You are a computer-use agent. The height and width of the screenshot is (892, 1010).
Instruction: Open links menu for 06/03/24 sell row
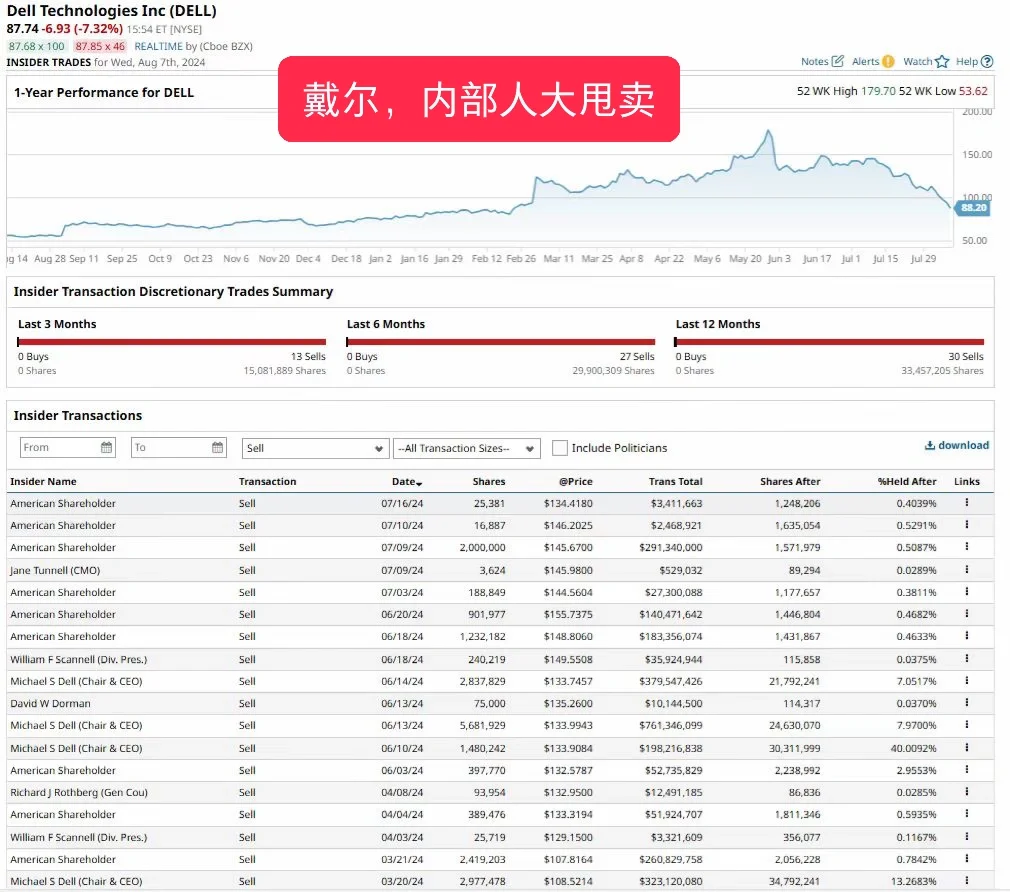pos(967,770)
